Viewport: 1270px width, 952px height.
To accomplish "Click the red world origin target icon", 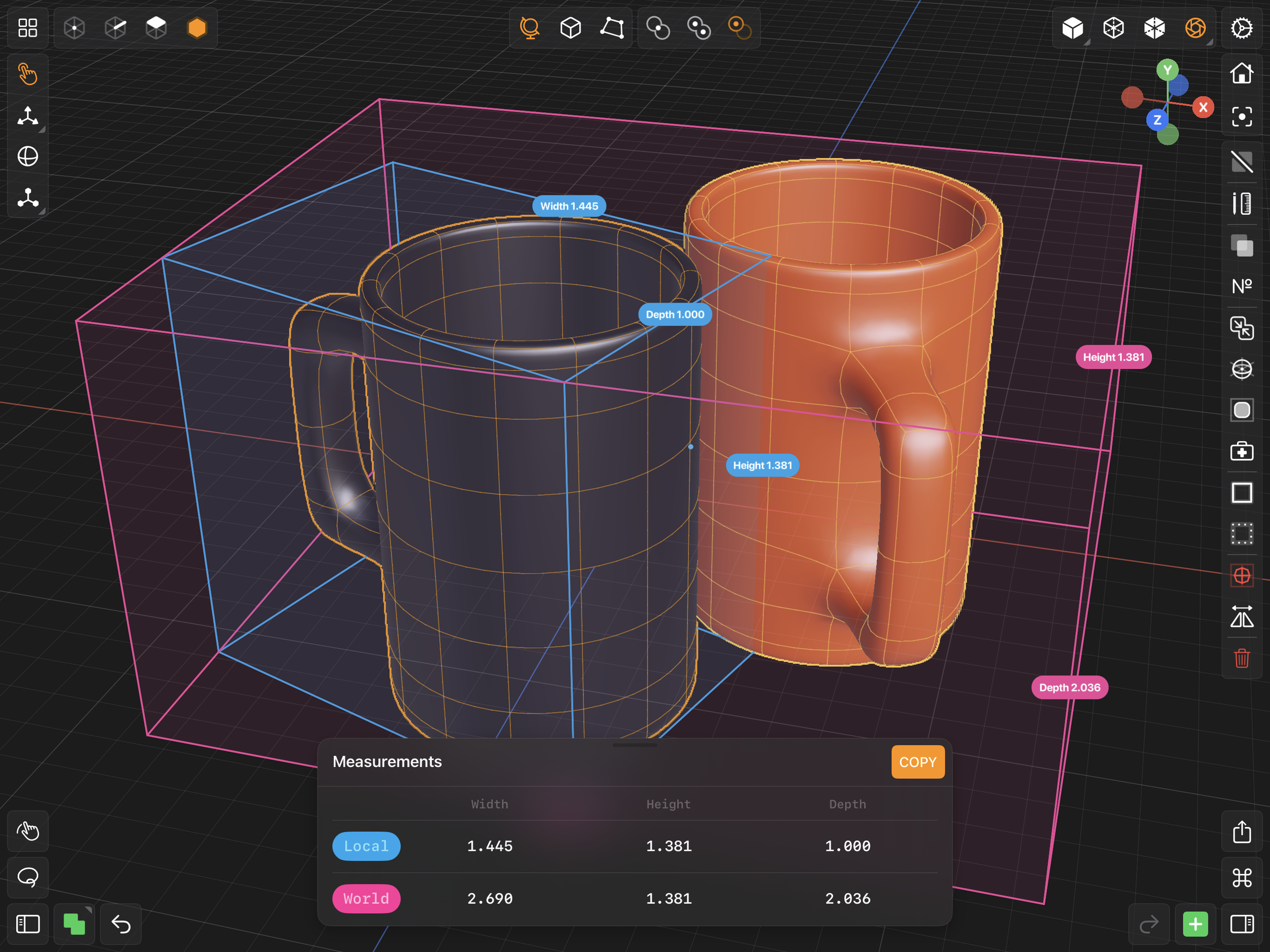I will [x=1241, y=576].
